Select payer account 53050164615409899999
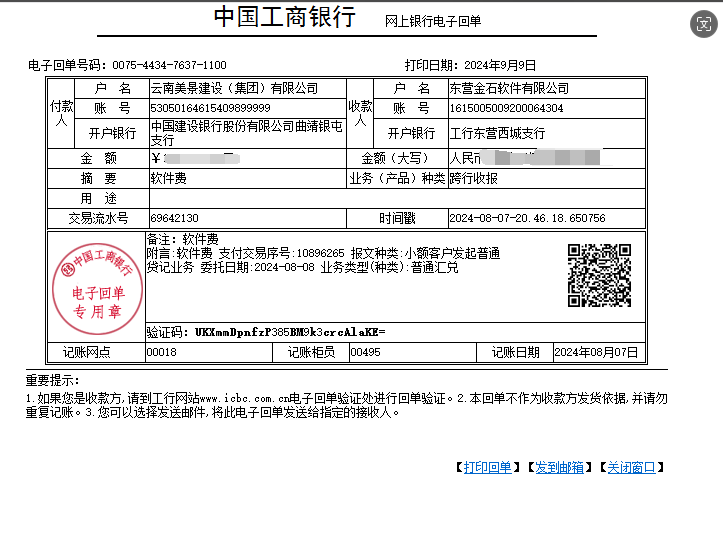 210,108
